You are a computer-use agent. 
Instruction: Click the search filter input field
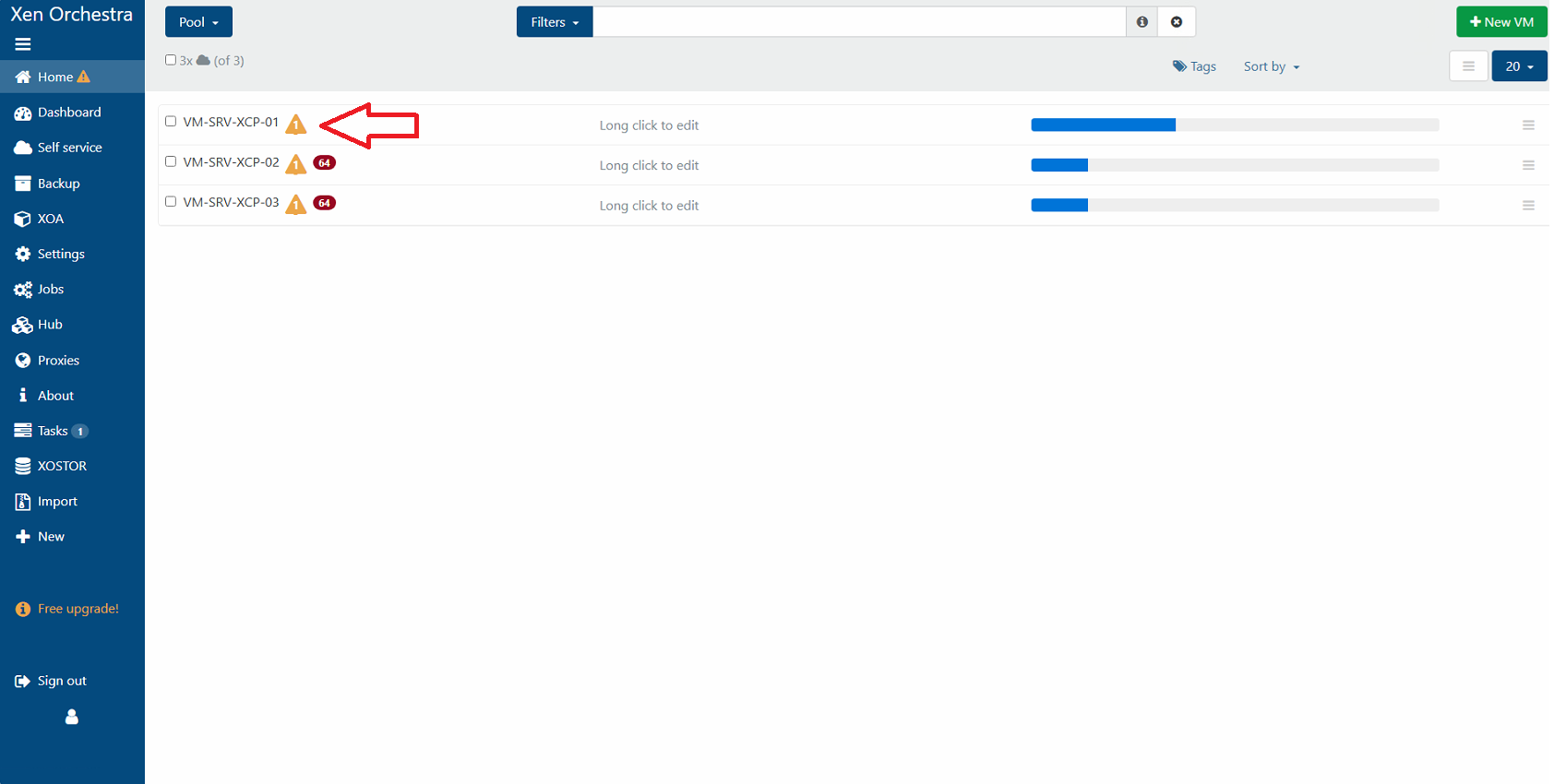pyautogui.click(x=859, y=22)
